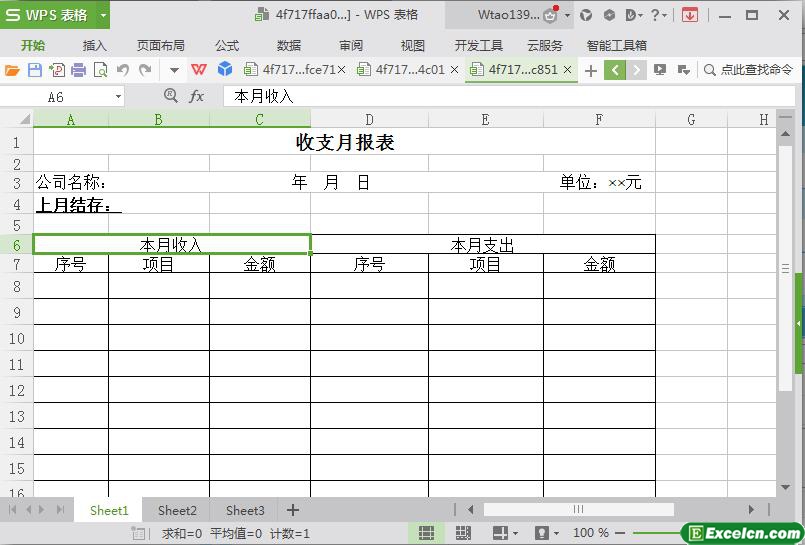Save the workbook with floppy icon
The height and width of the screenshot is (545, 805).
(x=34, y=70)
